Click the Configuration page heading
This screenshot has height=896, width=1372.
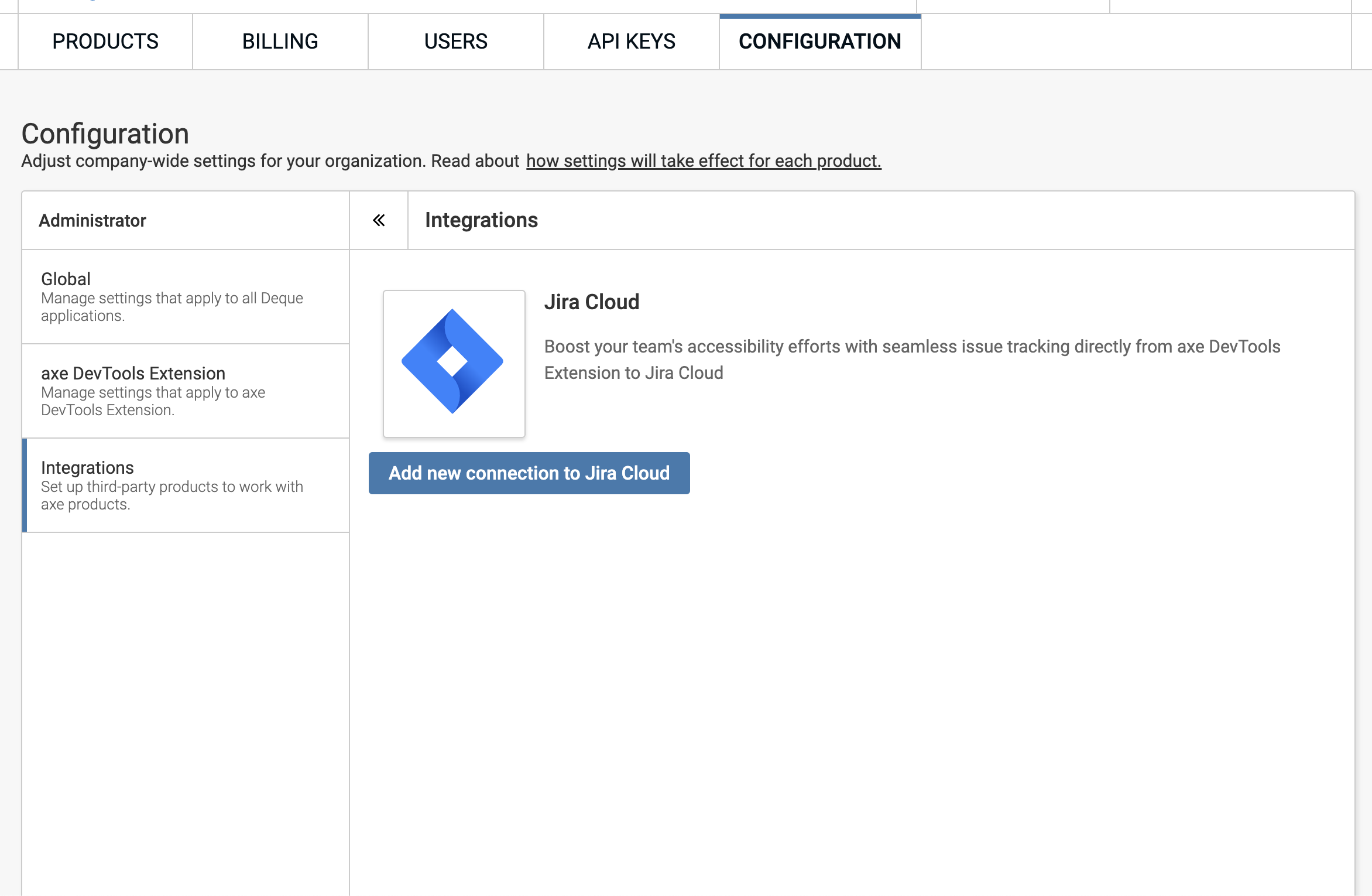tap(105, 134)
